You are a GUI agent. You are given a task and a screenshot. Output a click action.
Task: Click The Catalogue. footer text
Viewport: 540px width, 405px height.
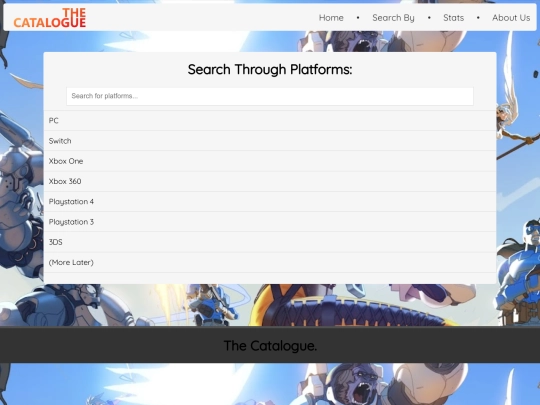coord(270,345)
